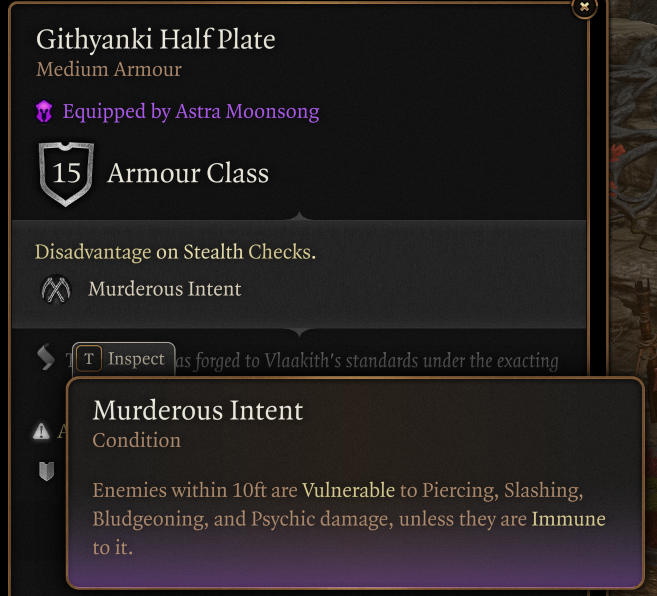Open the Vulnerable keyword link

348,491
